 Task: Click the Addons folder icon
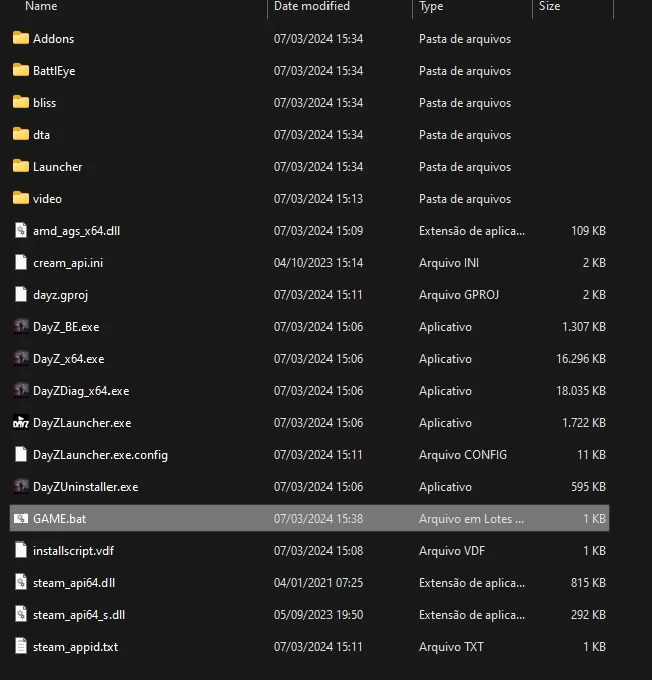21,38
